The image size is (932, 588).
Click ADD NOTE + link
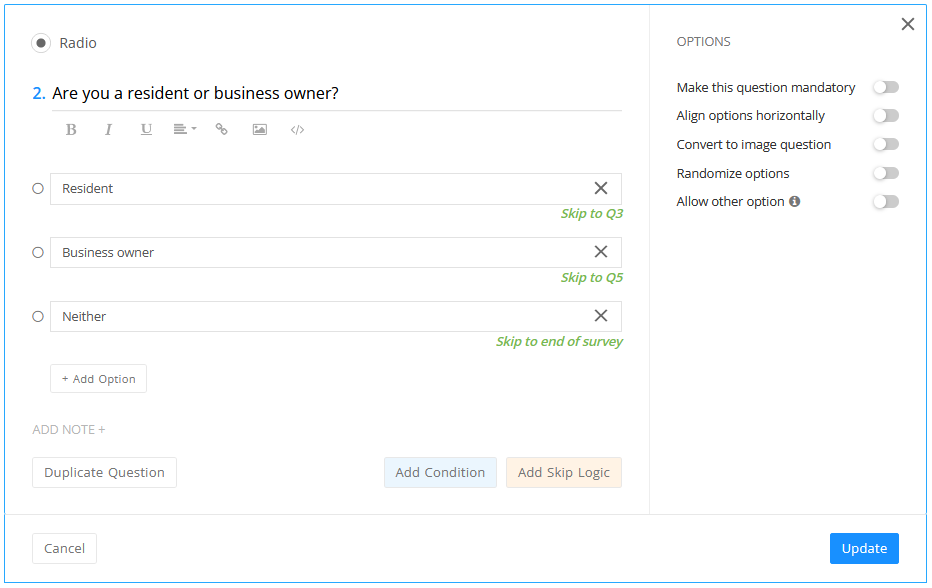pos(69,429)
